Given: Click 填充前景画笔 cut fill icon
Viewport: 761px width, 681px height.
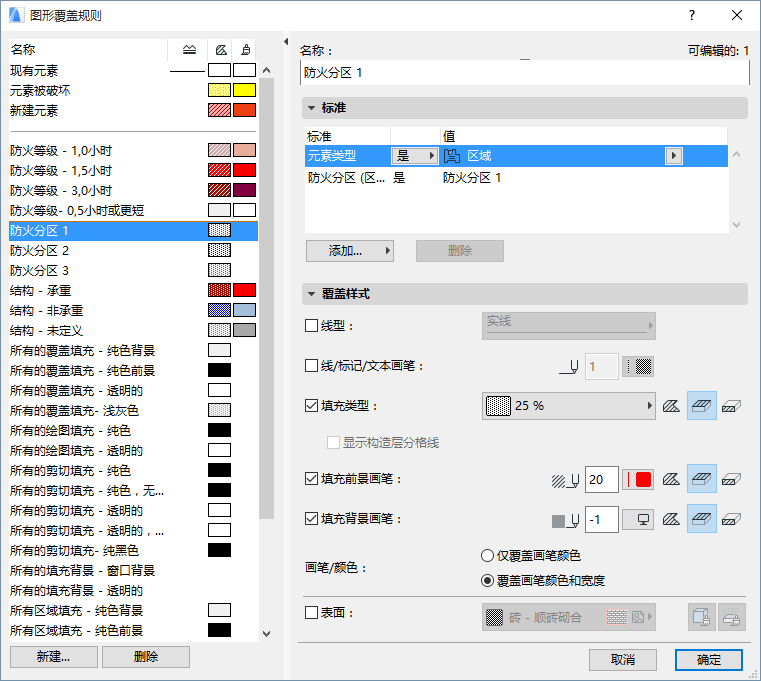Looking at the screenshot, I should (x=731, y=480).
